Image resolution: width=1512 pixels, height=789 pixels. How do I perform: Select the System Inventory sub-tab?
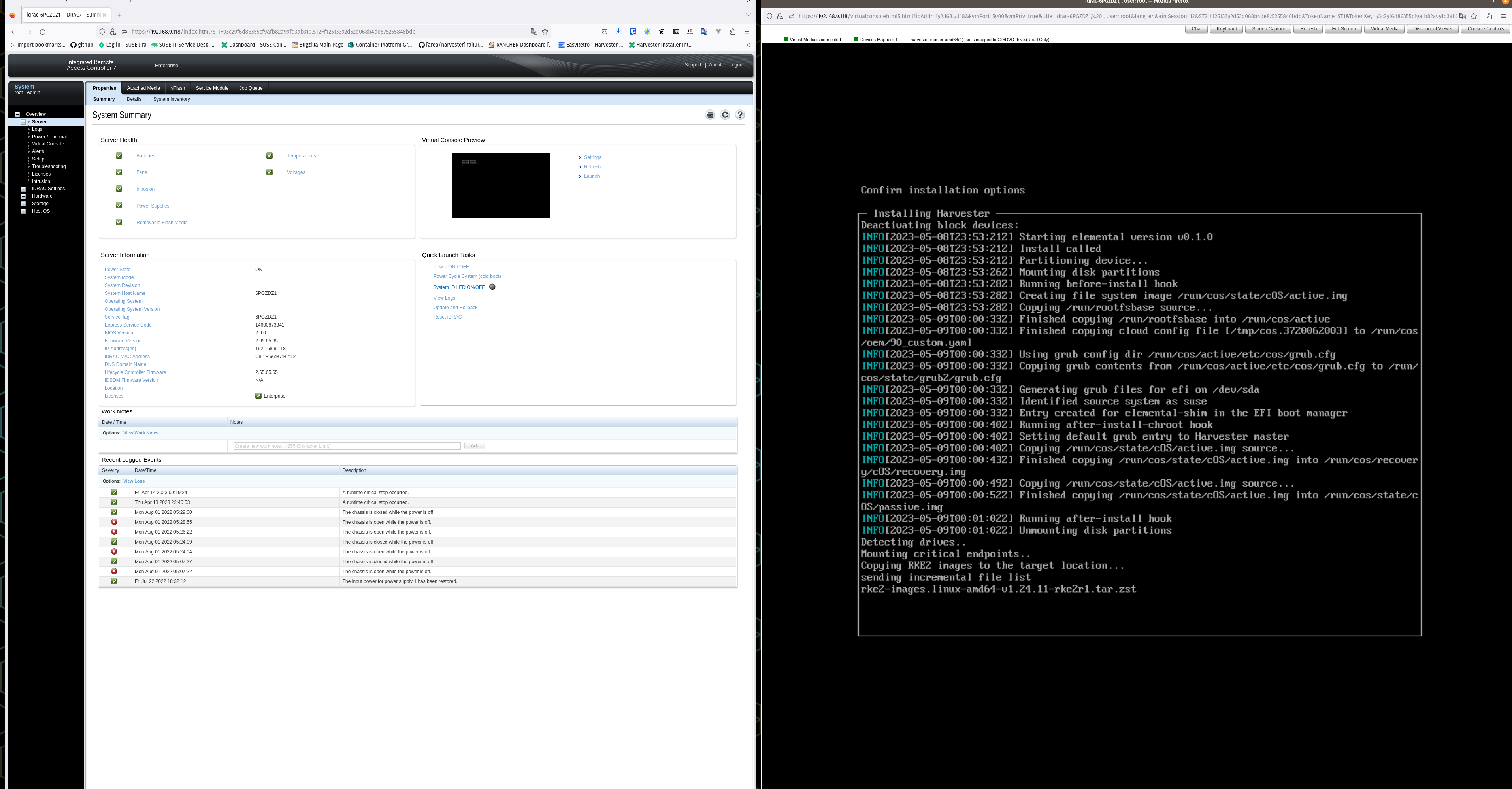click(x=172, y=99)
